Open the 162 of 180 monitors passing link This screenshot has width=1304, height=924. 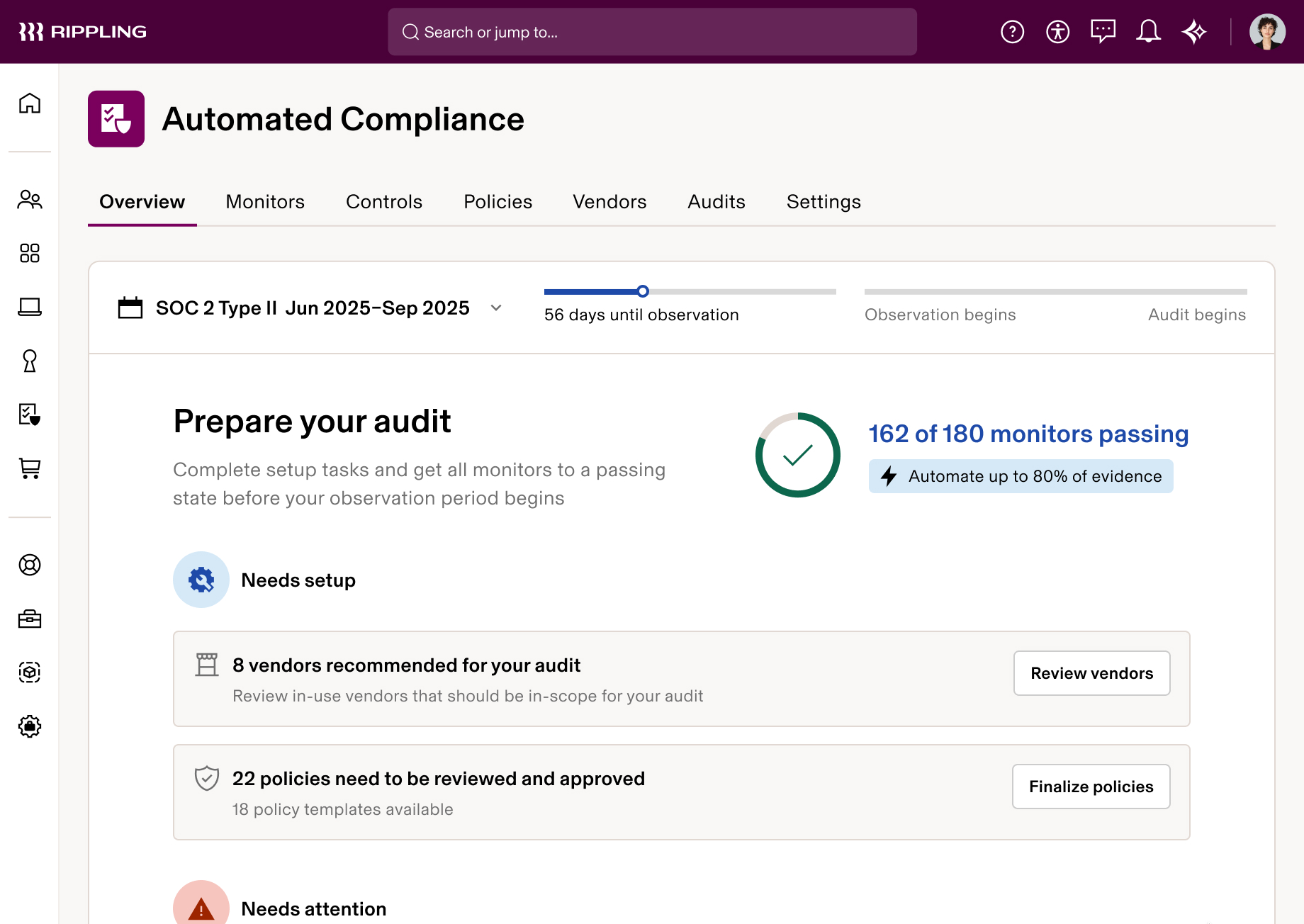coord(1028,434)
